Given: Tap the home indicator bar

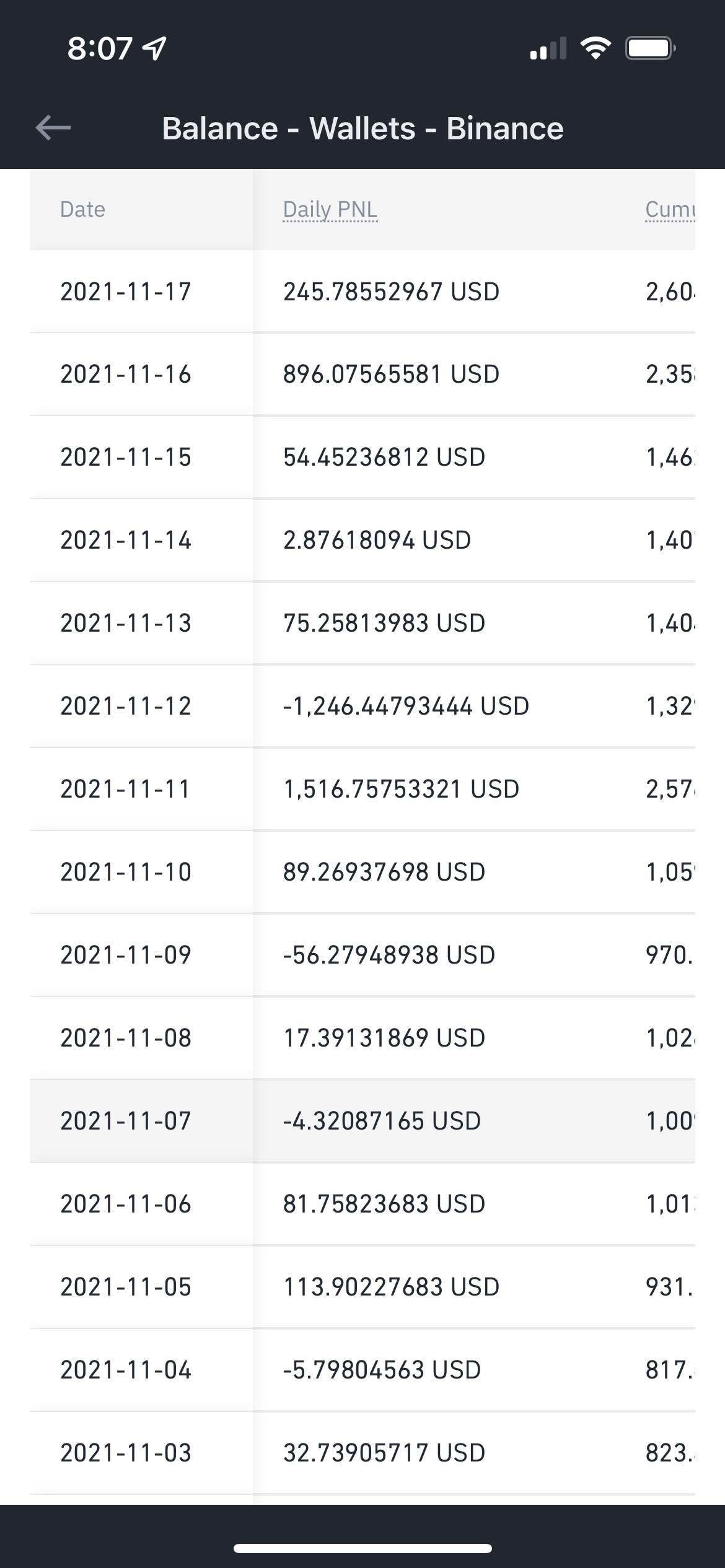Looking at the screenshot, I should 362,1548.
